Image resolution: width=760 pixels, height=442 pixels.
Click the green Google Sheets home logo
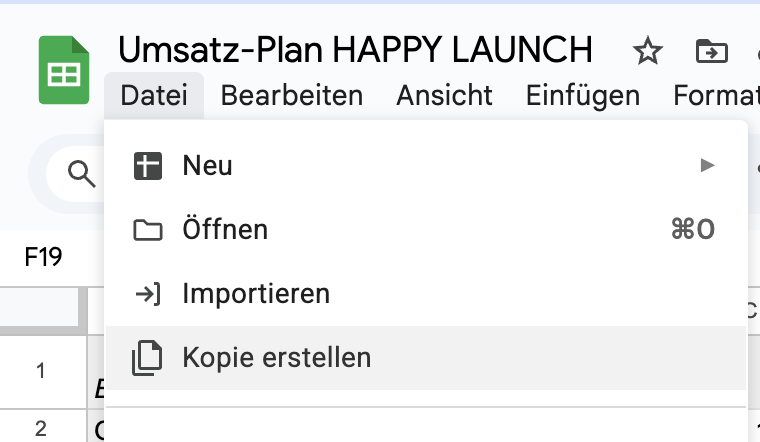click(x=64, y=70)
